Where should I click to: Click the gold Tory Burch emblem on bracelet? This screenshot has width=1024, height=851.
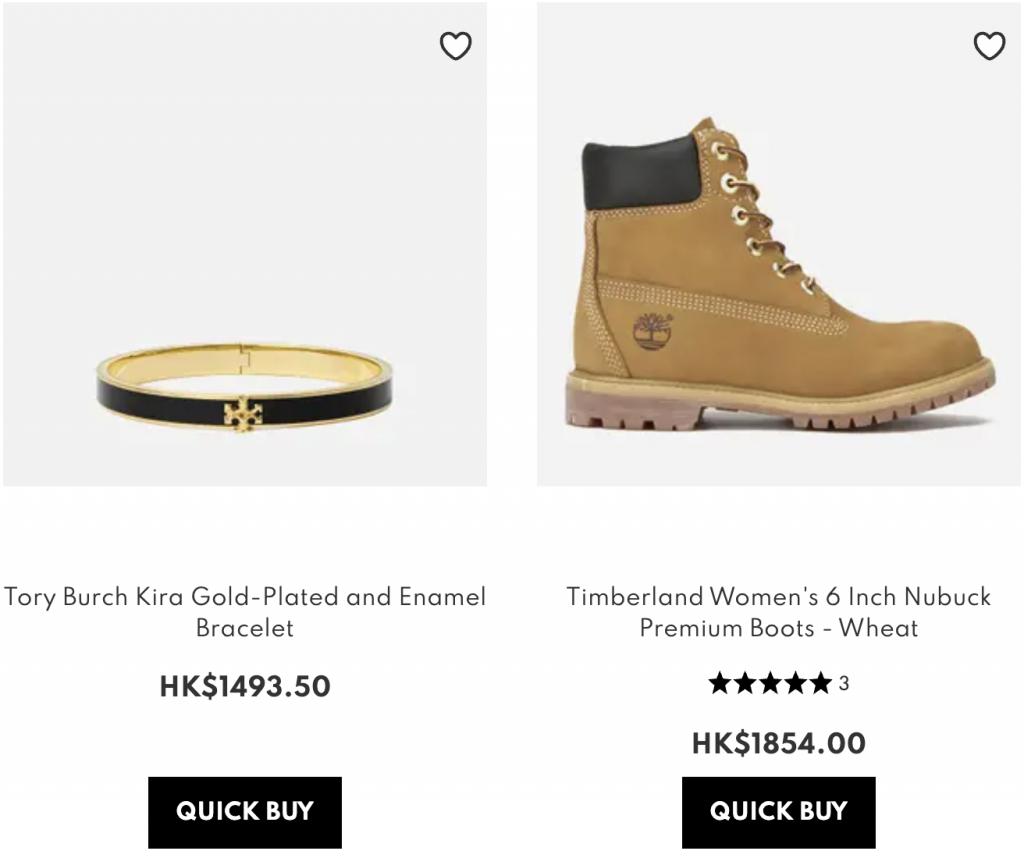[x=242, y=413]
